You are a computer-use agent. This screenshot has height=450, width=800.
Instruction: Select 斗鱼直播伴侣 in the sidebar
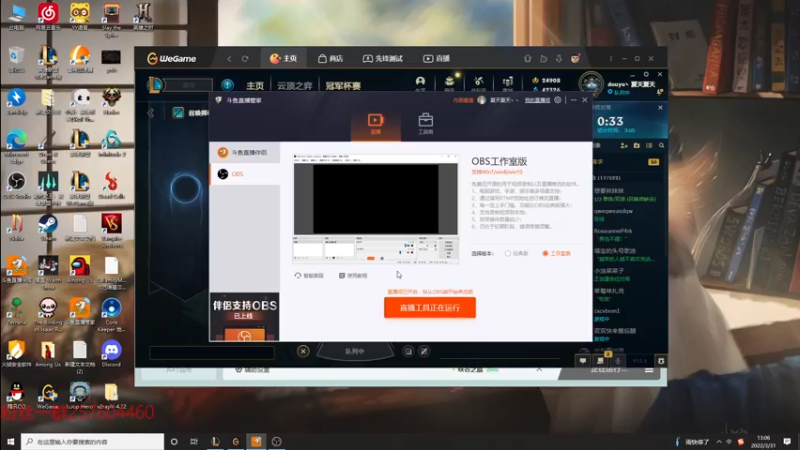pyautogui.click(x=244, y=153)
